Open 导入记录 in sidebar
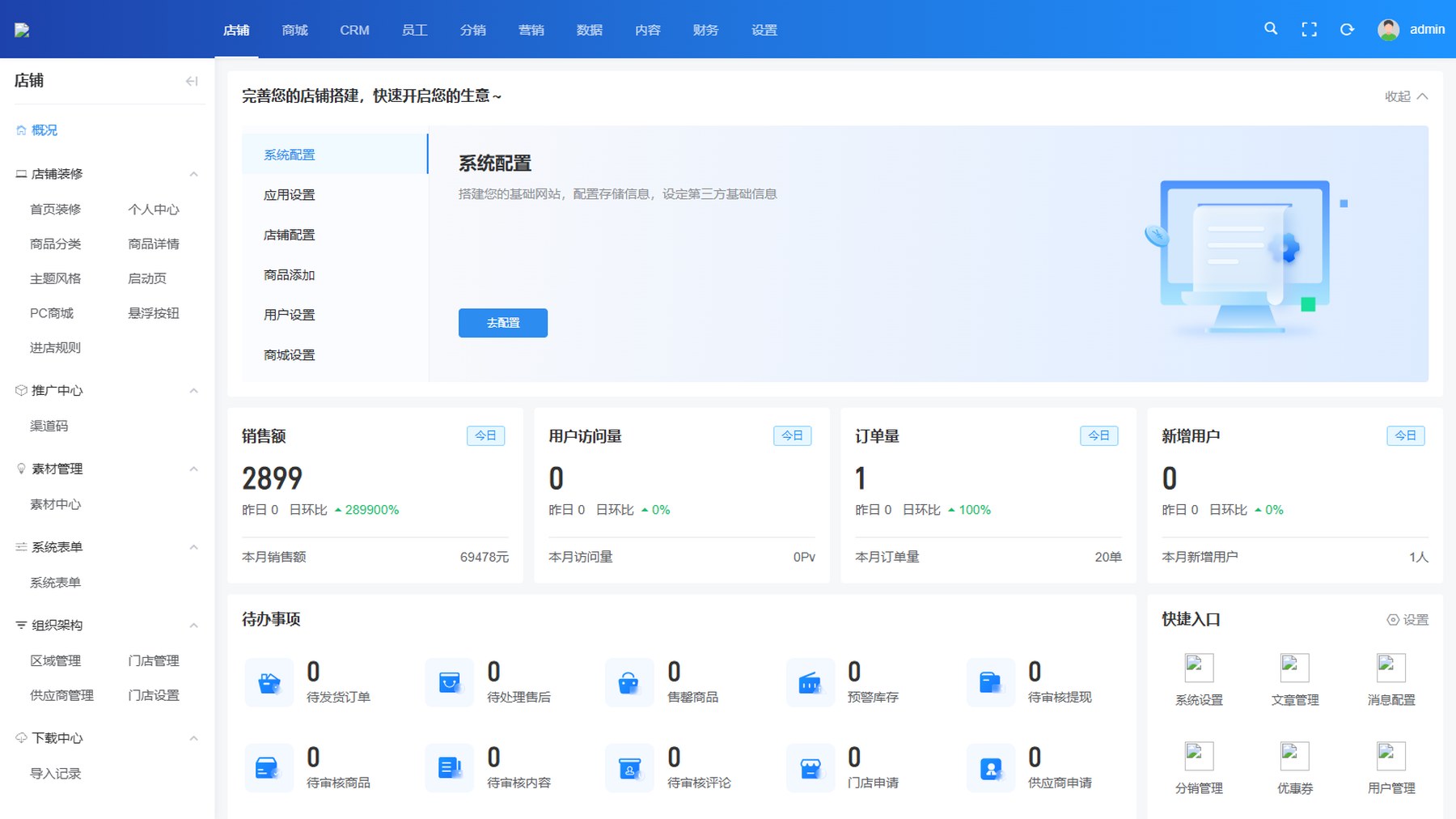The width and height of the screenshot is (1456, 819). [x=56, y=774]
